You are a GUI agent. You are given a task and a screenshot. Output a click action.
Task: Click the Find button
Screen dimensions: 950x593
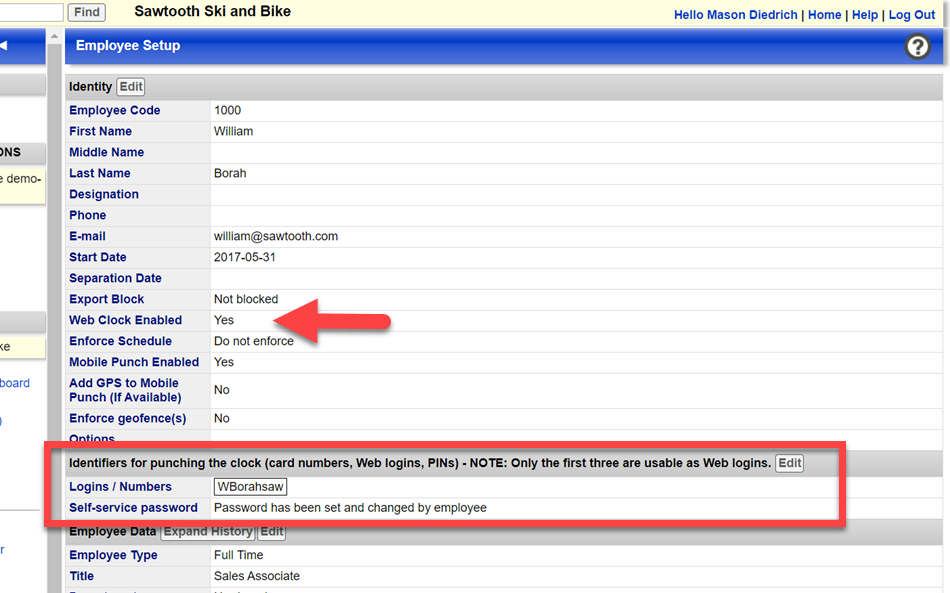87,12
